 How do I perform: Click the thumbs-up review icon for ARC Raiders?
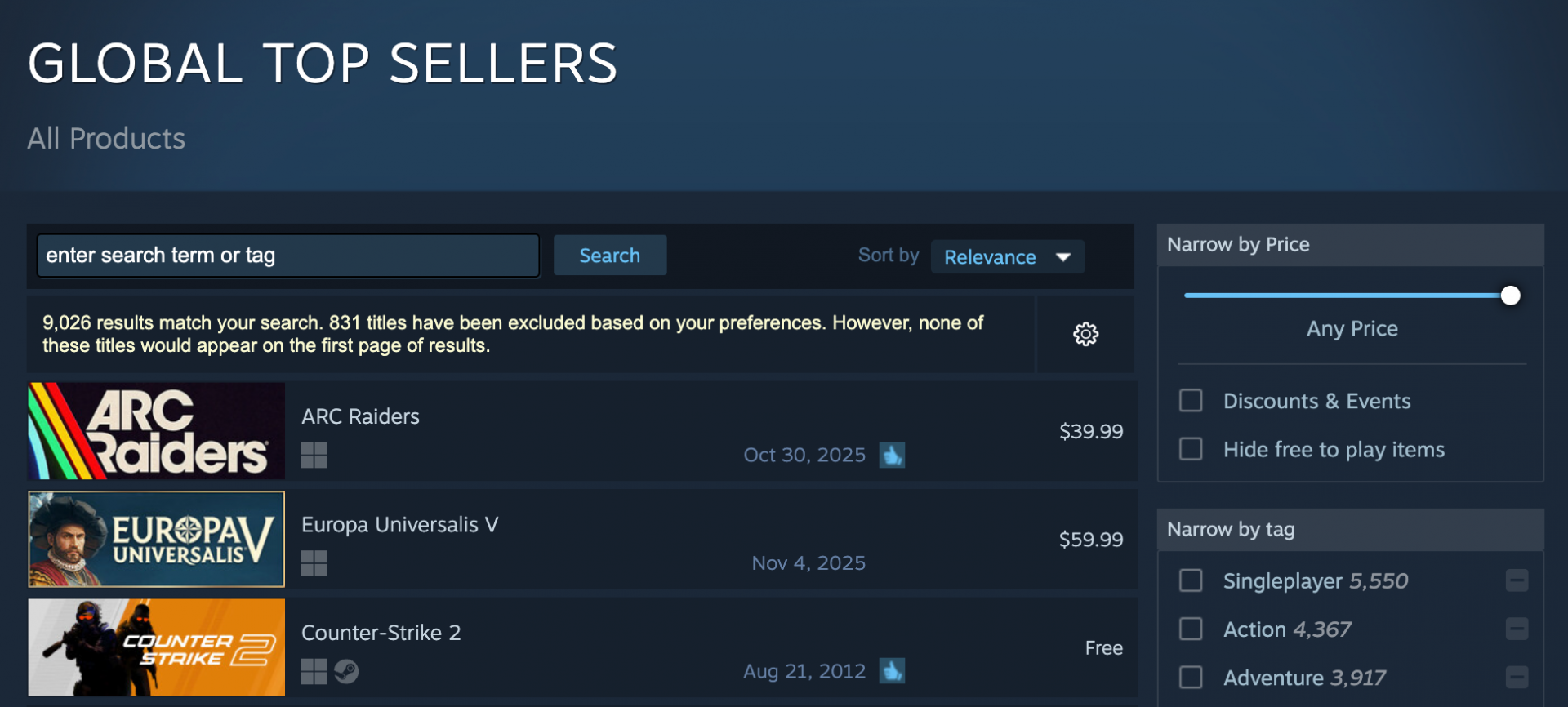[892, 455]
